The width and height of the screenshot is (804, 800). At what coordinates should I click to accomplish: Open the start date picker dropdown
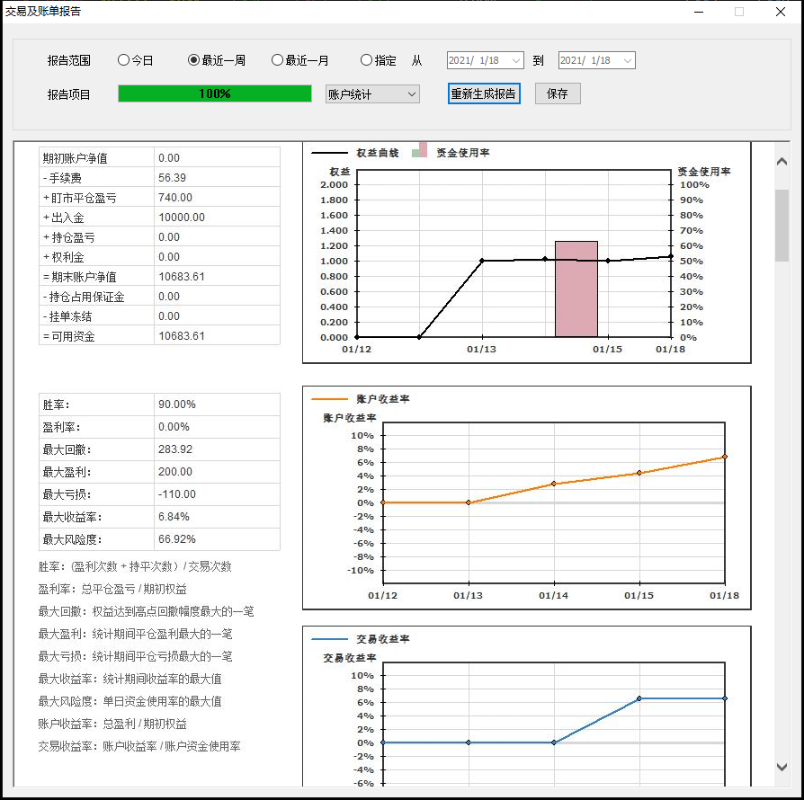[516, 61]
